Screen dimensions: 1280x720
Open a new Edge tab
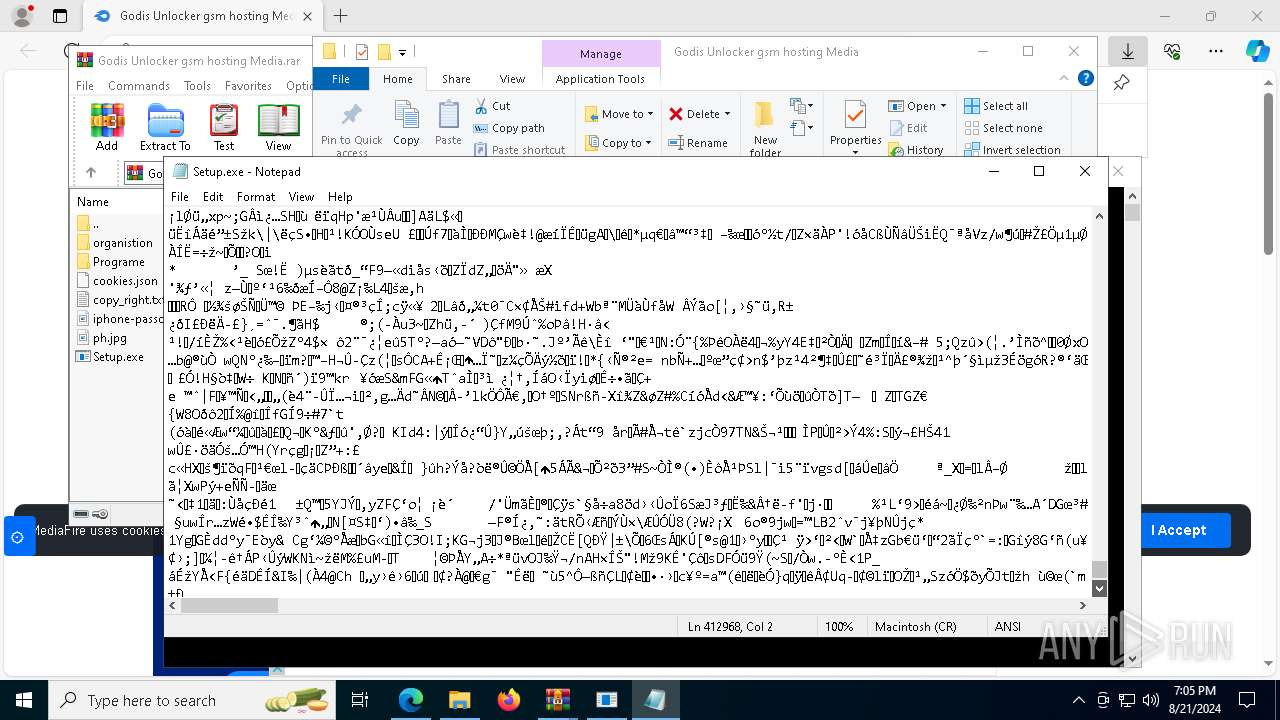[x=340, y=16]
